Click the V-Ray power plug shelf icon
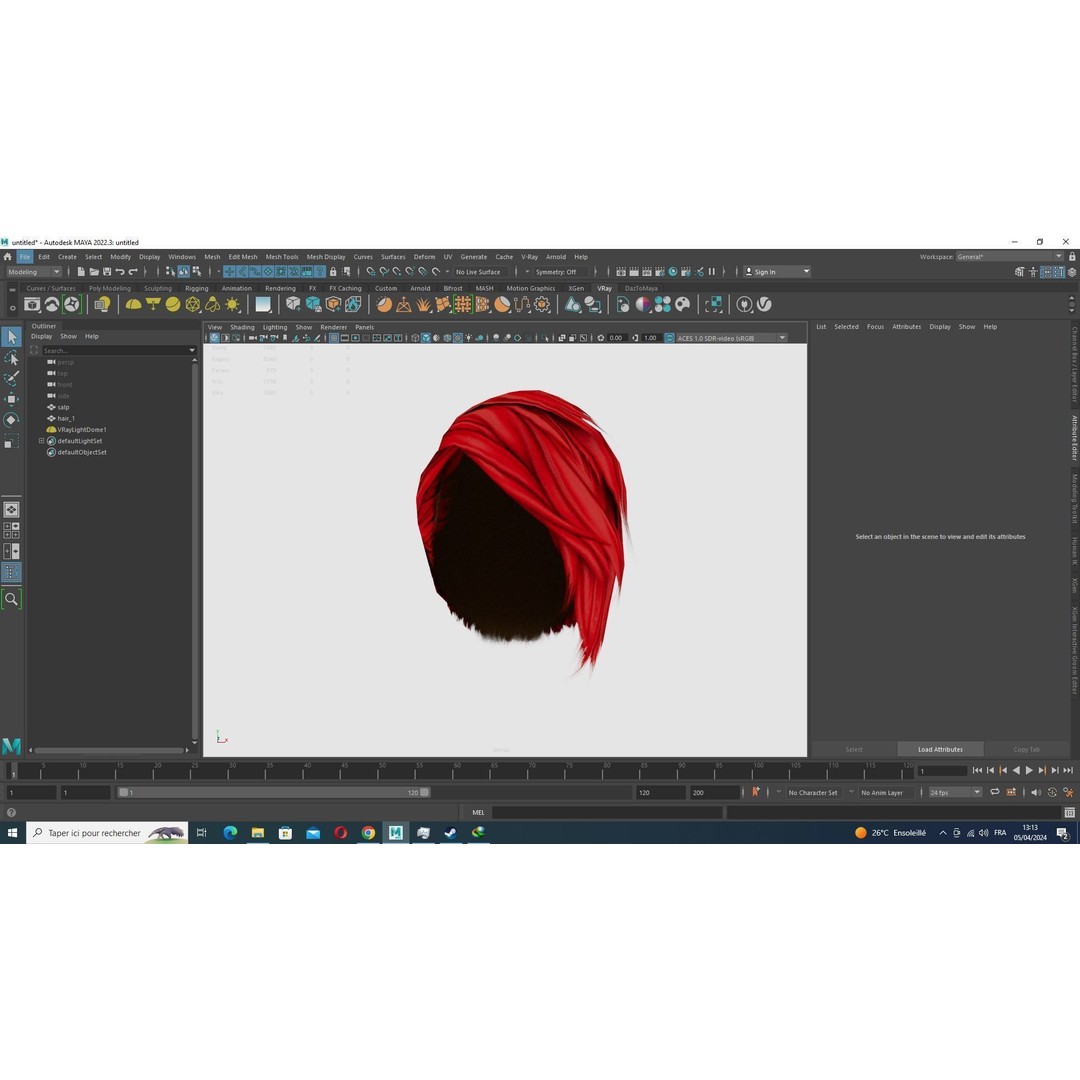Screen dimensions: 1080x1080 pyautogui.click(x=744, y=304)
